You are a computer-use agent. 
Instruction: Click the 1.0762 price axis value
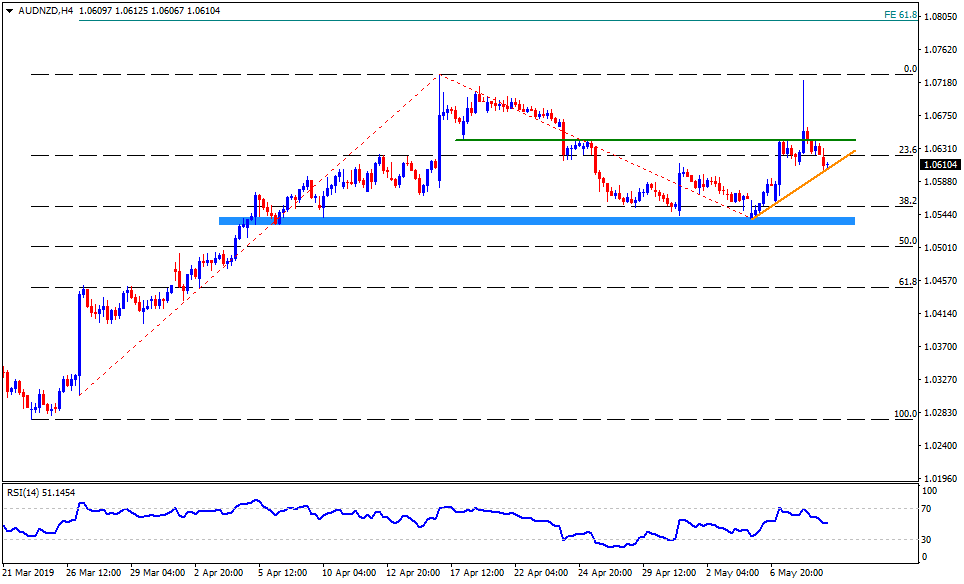[939, 50]
